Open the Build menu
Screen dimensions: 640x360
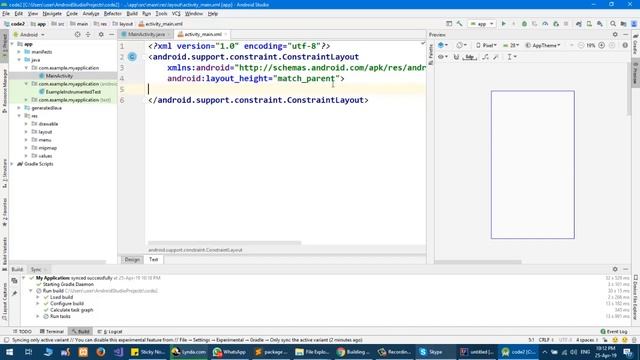[x=132, y=13]
